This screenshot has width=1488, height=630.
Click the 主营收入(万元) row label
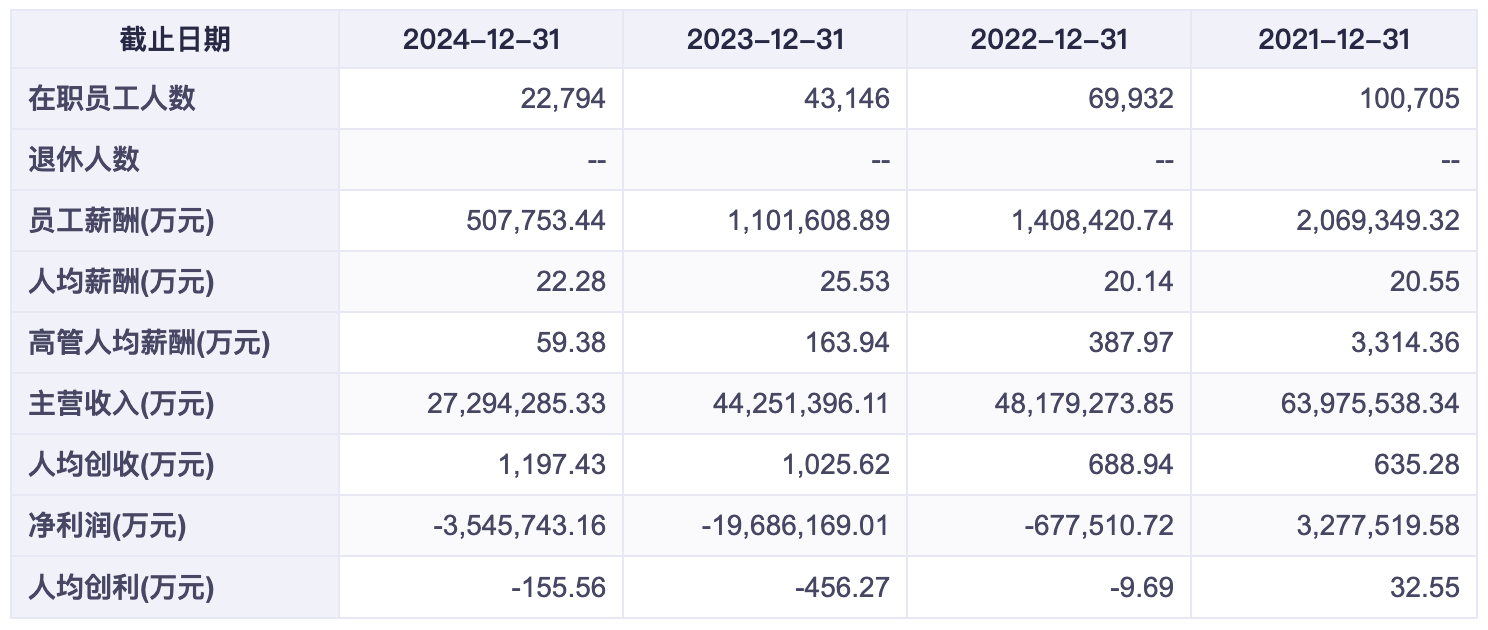coord(121,404)
